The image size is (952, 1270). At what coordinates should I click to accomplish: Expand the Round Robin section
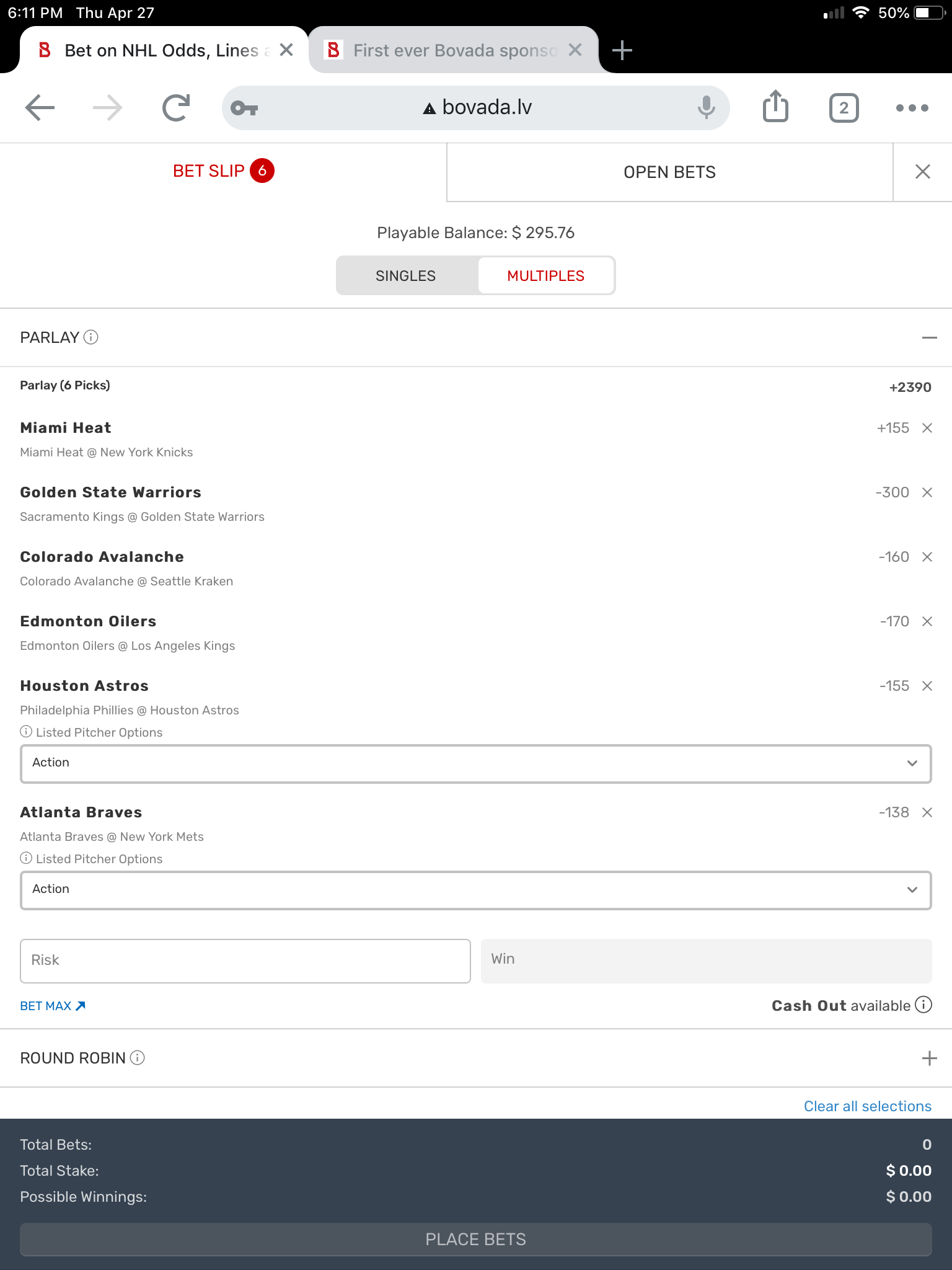[928, 1058]
